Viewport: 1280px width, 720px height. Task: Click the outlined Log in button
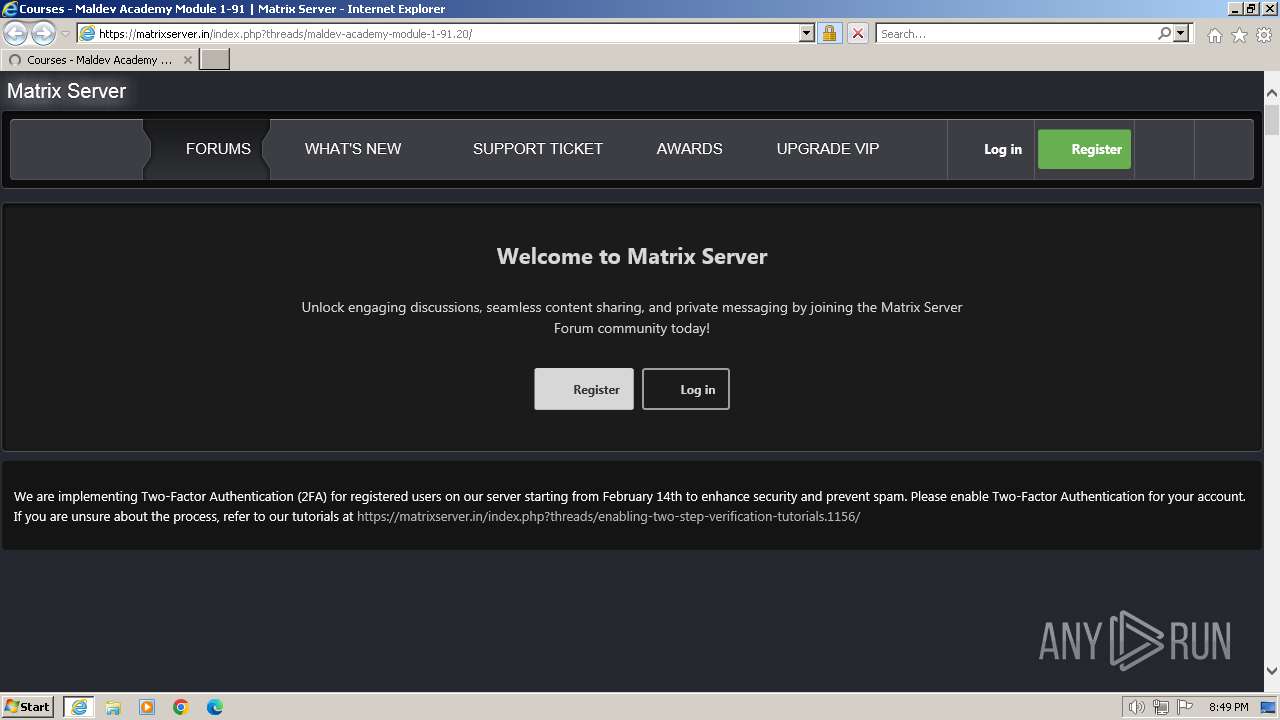point(686,389)
